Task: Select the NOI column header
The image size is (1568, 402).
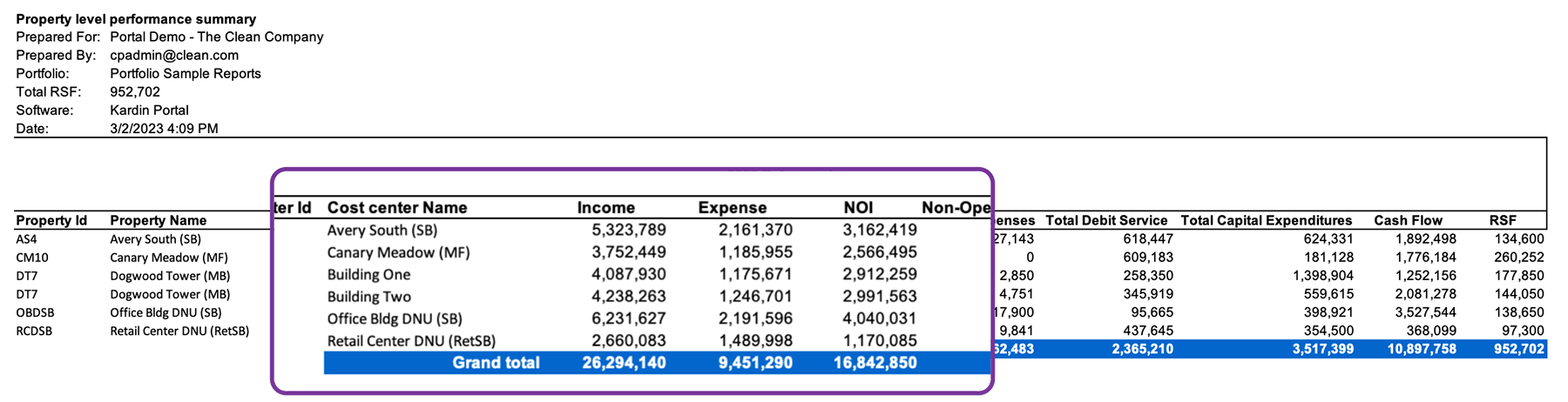Action: (x=857, y=208)
